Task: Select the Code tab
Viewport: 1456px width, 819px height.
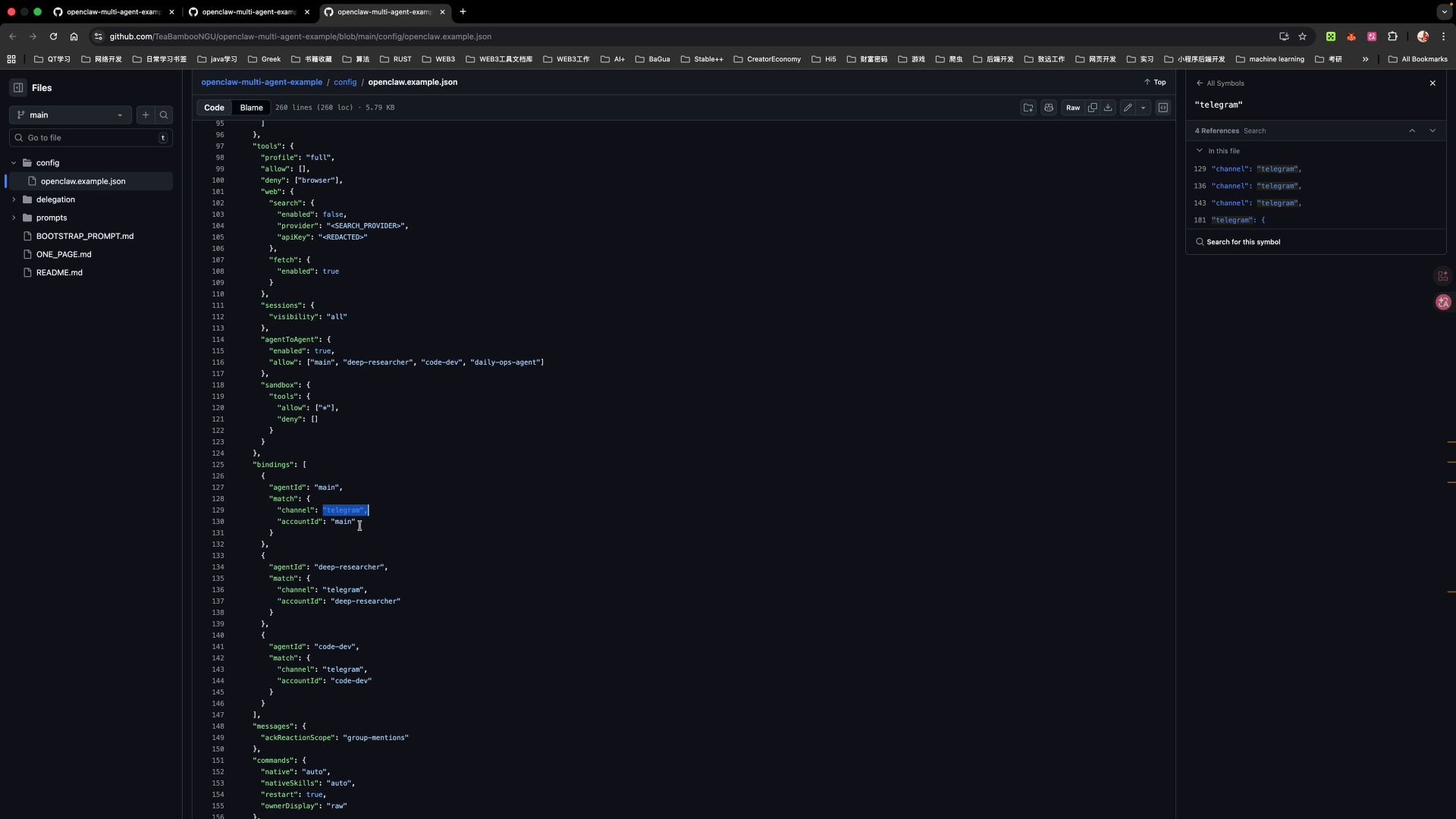Action: point(214,108)
